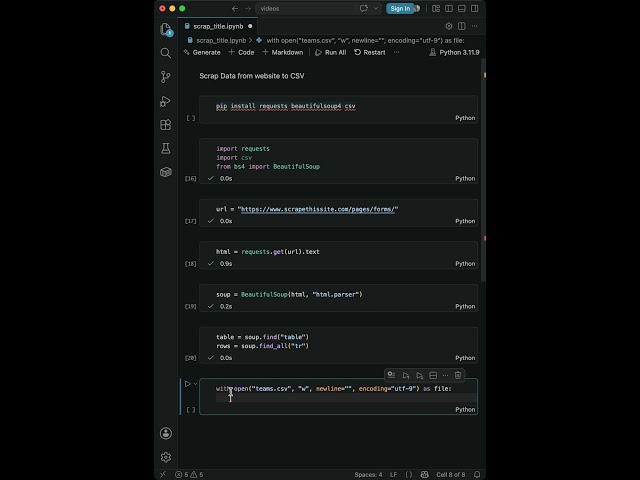The image size is (640, 480).
Task: Click the Sign In button
Action: (x=400, y=9)
